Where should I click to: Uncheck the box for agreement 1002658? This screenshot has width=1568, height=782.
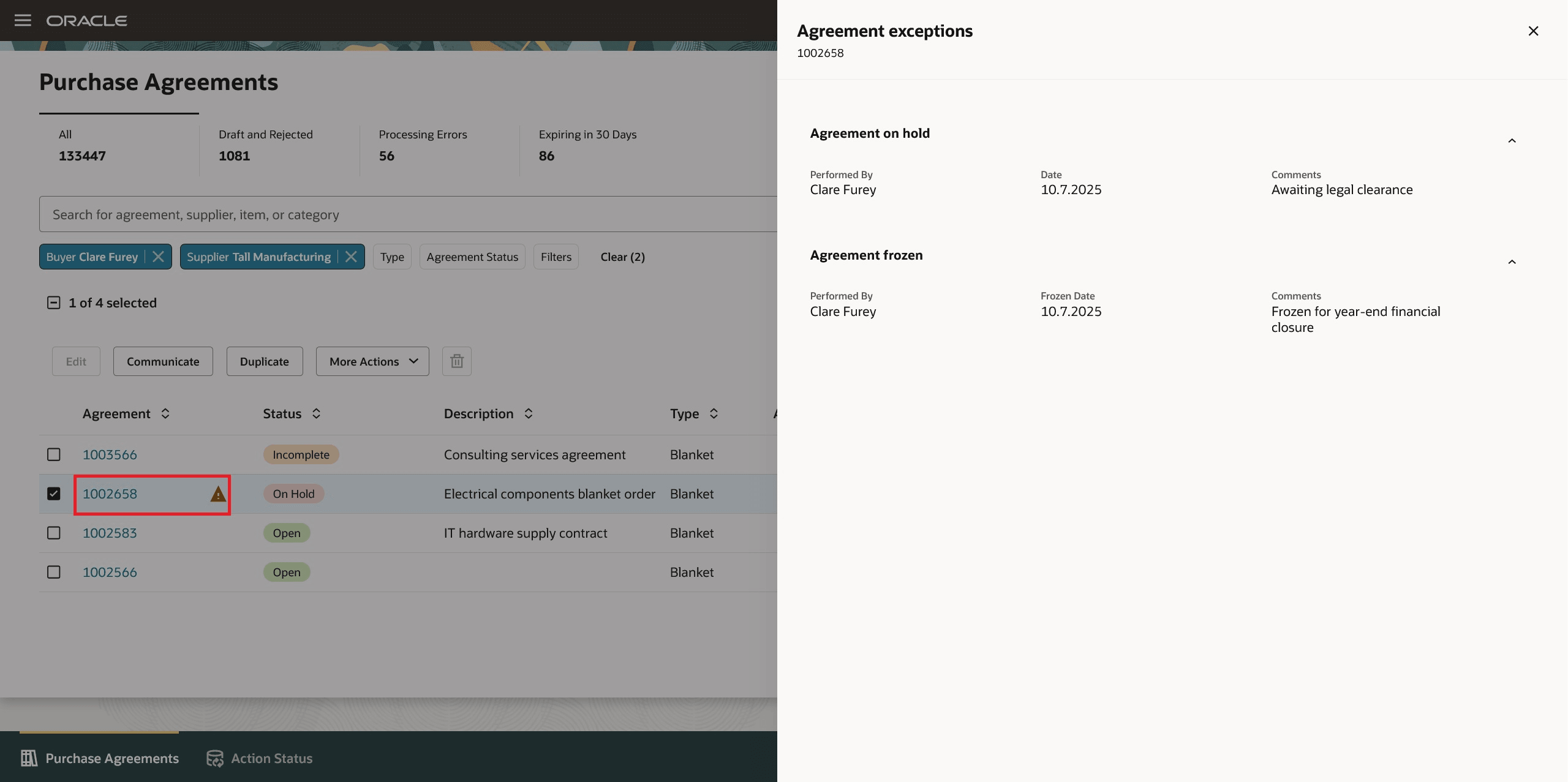(54, 494)
